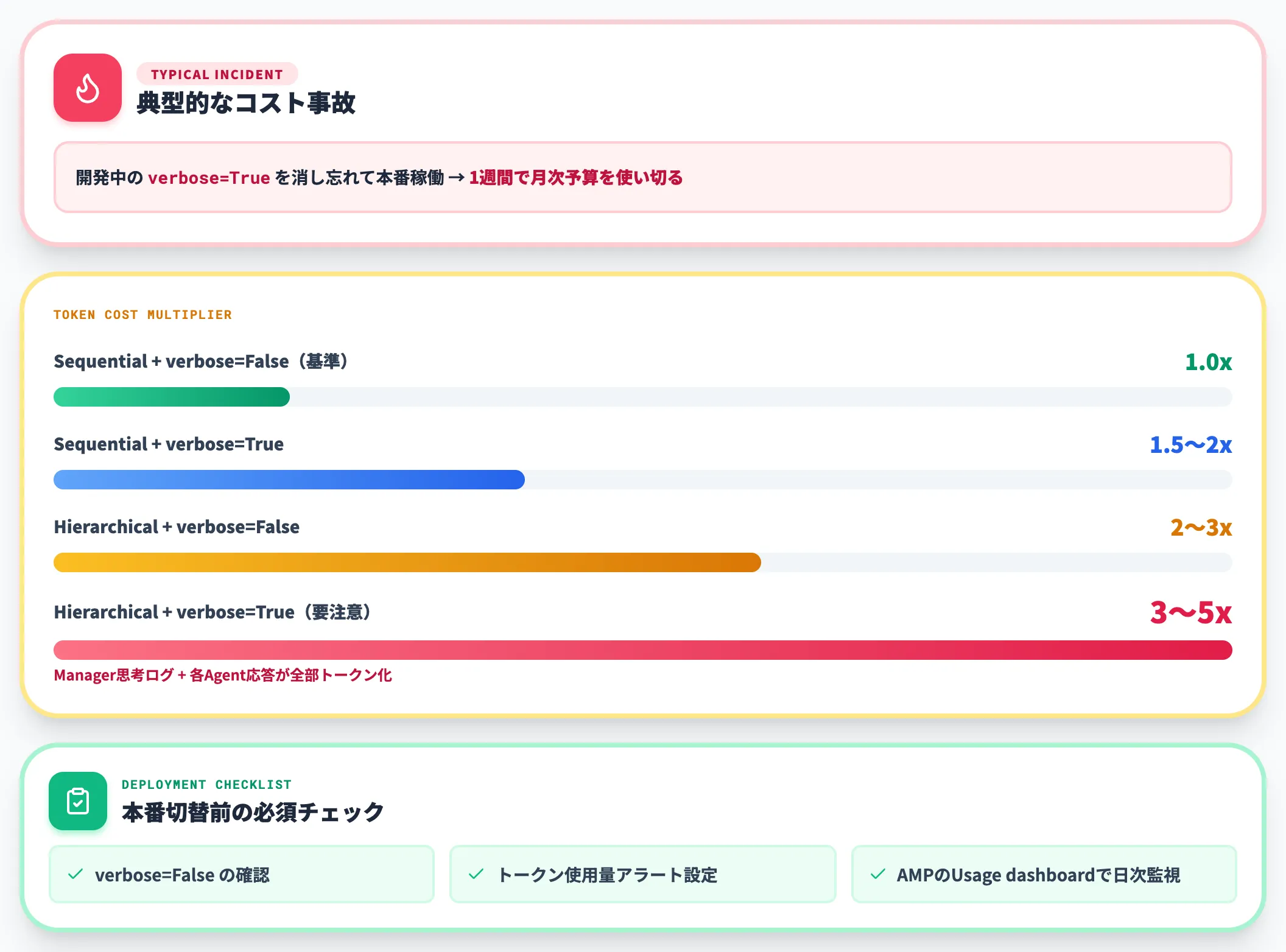Click the green clipboard checklist icon
The height and width of the screenshot is (952, 1286).
[x=78, y=801]
